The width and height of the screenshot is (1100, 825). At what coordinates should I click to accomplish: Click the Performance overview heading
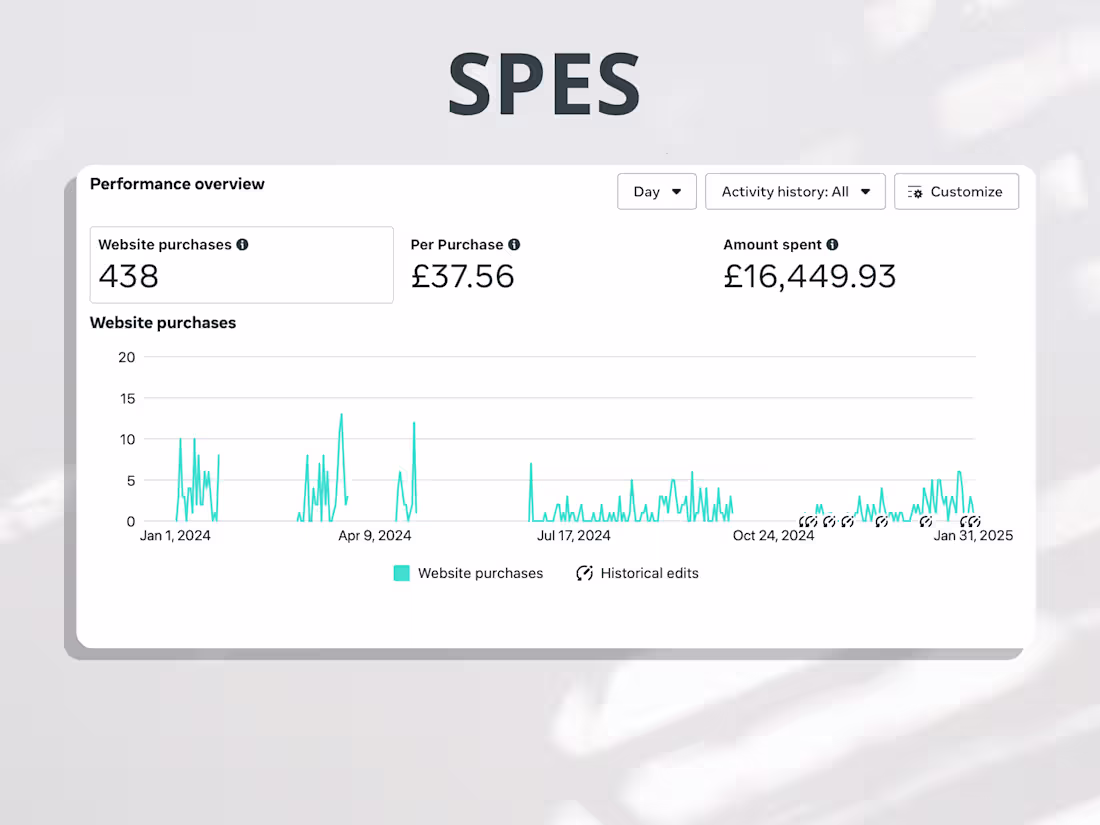coord(177,184)
